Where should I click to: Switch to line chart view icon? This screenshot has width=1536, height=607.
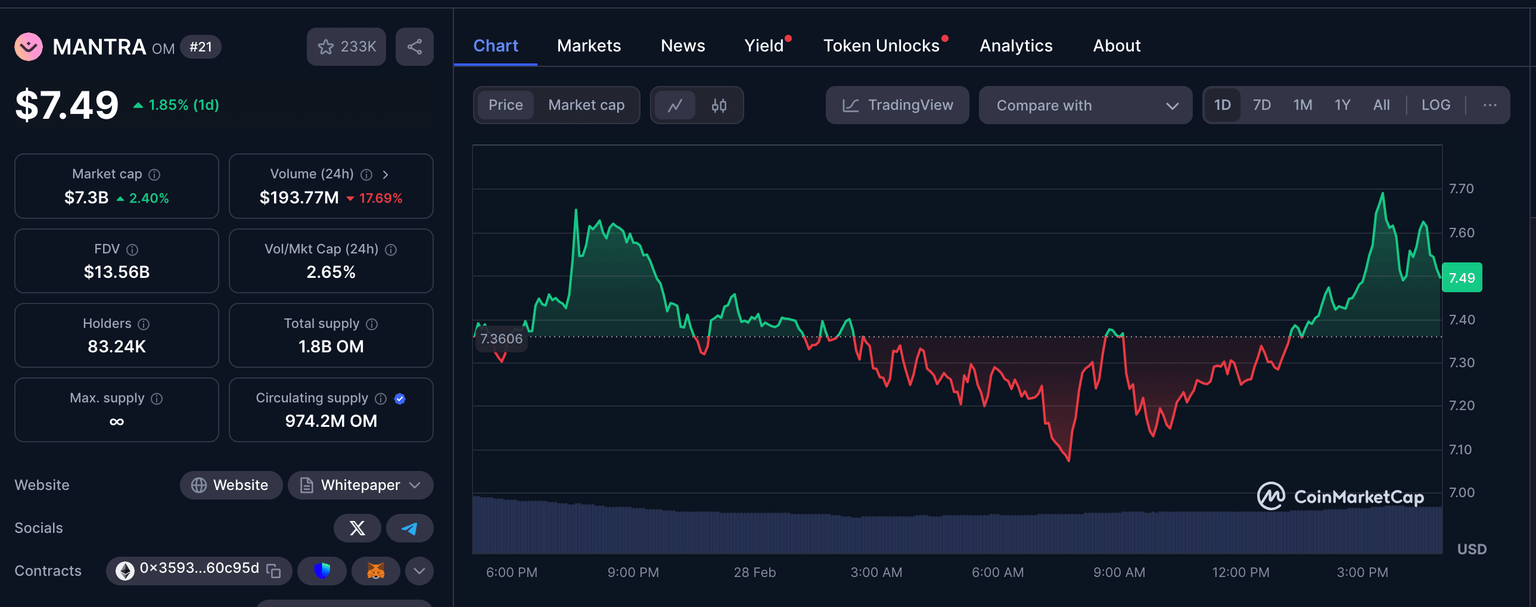[x=676, y=105]
